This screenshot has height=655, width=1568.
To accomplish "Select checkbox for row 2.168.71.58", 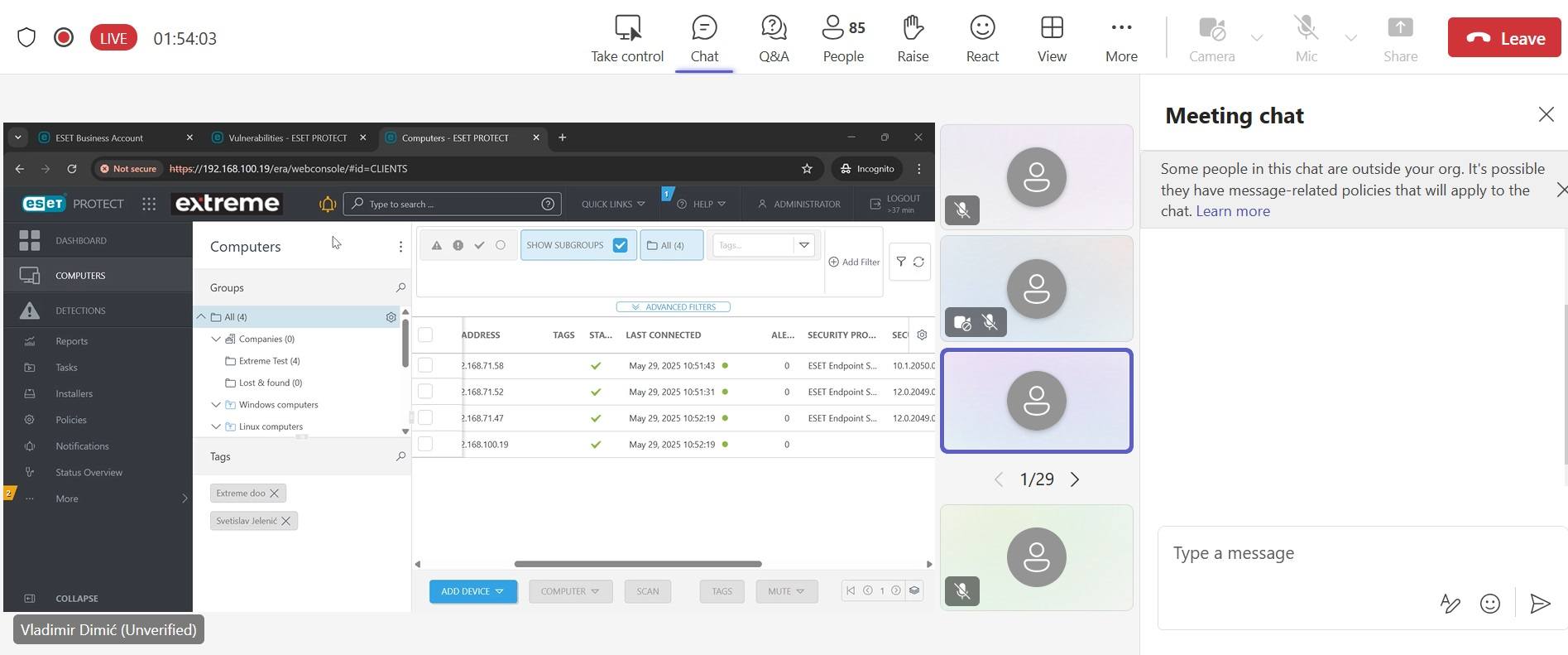I will (x=425, y=365).
